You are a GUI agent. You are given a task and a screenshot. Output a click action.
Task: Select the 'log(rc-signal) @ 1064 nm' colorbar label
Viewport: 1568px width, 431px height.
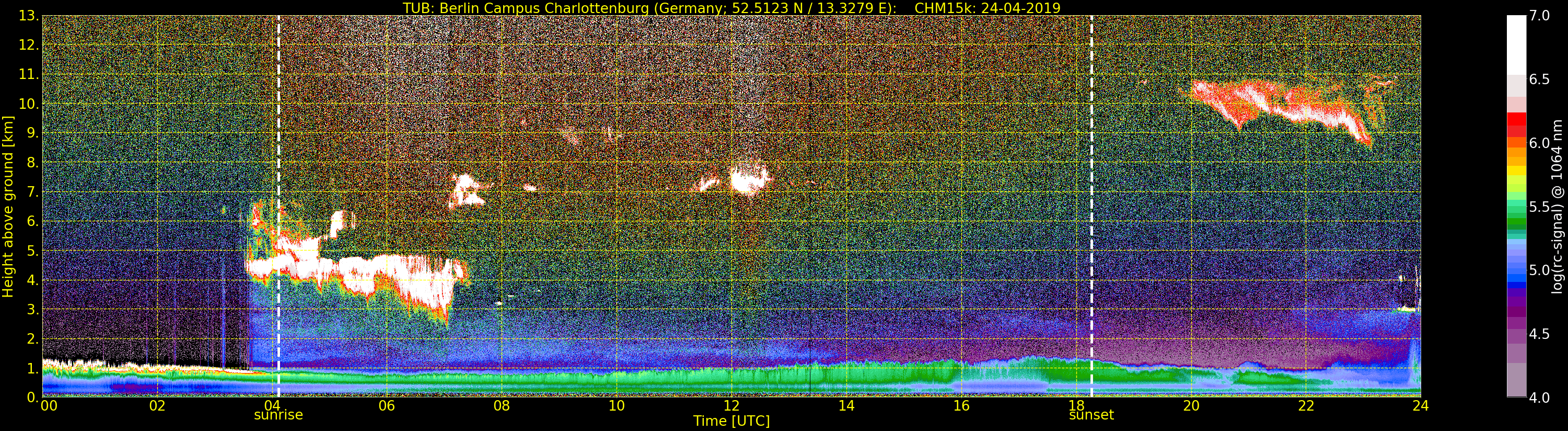(1557, 207)
